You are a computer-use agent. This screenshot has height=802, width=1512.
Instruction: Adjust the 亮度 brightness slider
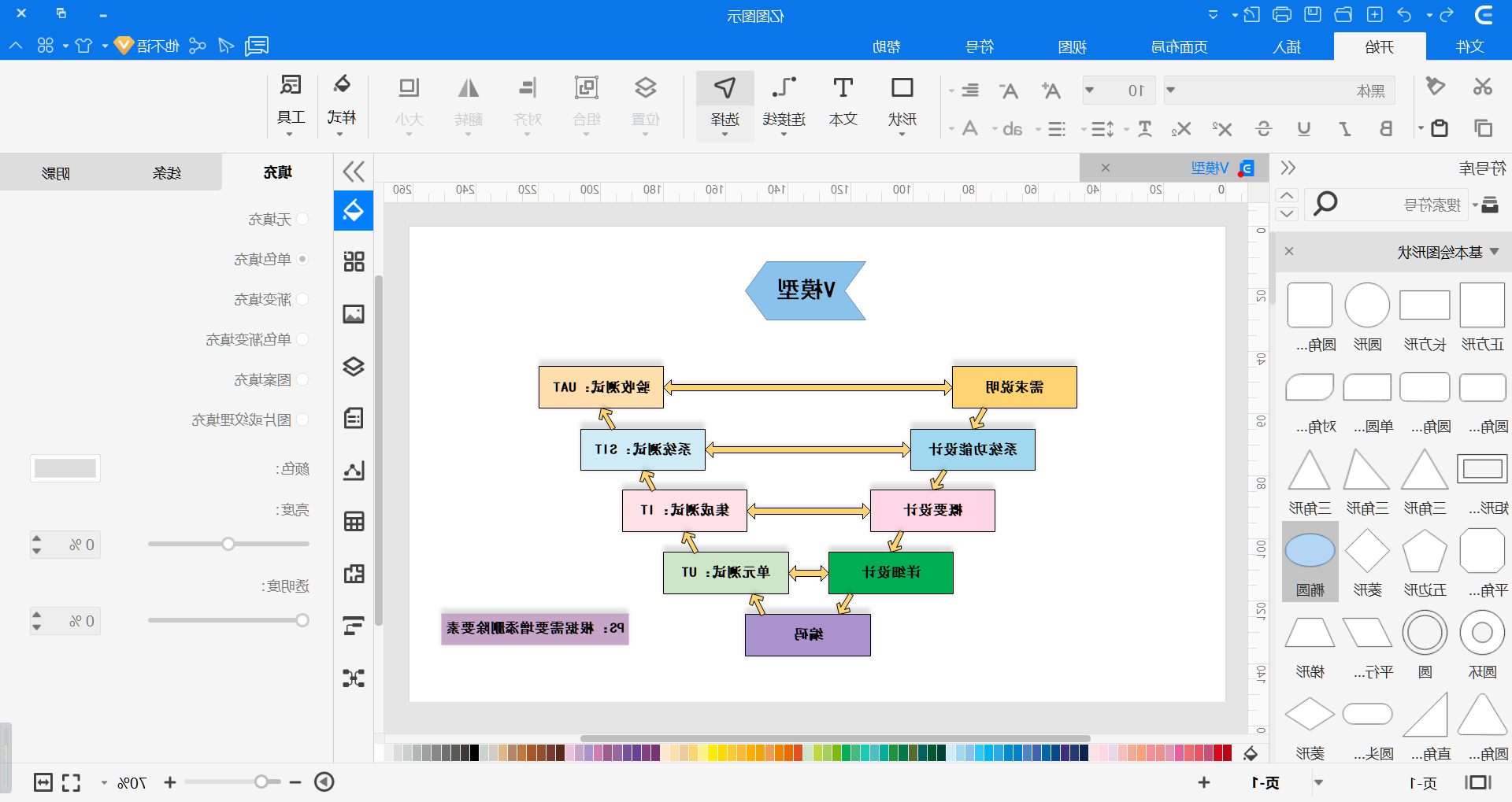tap(228, 544)
